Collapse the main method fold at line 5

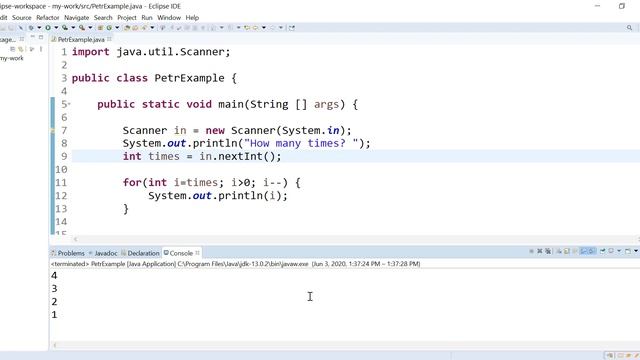[69, 104]
